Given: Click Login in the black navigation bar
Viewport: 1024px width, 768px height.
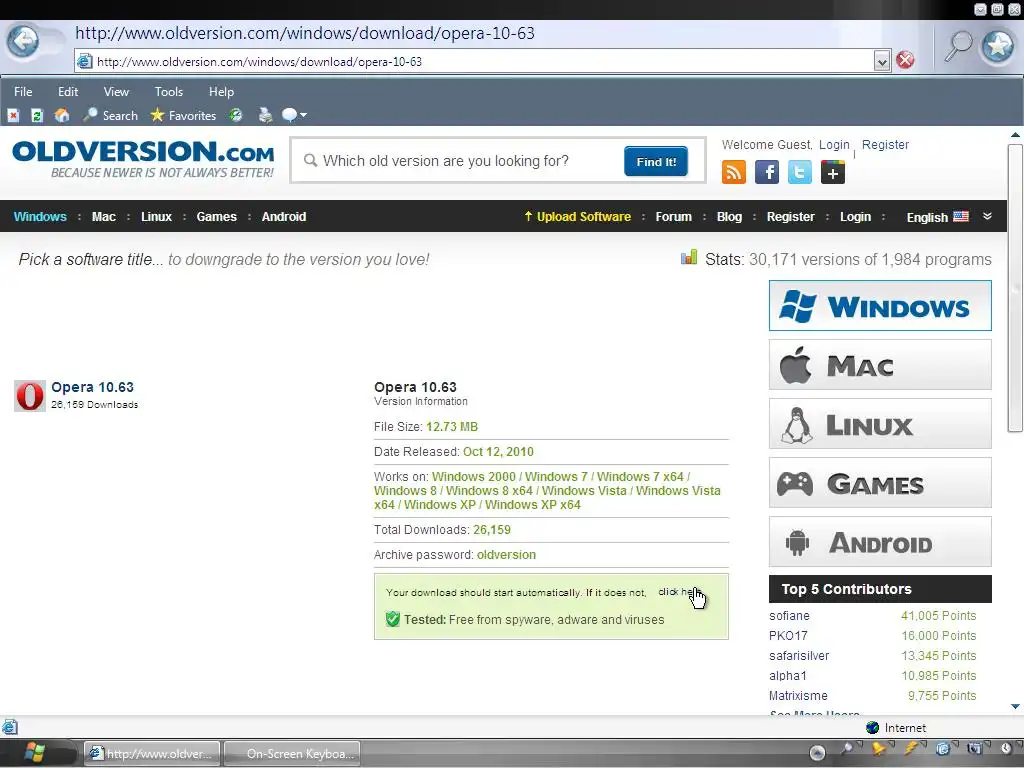Looking at the screenshot, I should pyautogui.click(x=855, y=217).
